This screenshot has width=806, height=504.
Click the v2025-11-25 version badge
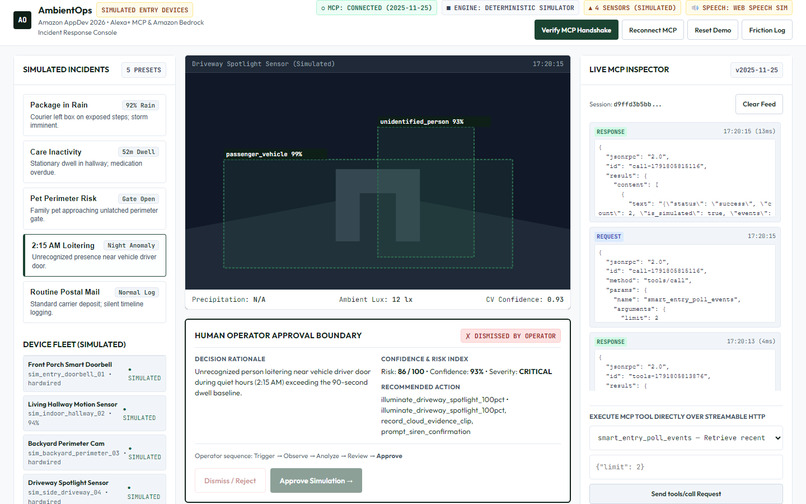click(756, 70)
